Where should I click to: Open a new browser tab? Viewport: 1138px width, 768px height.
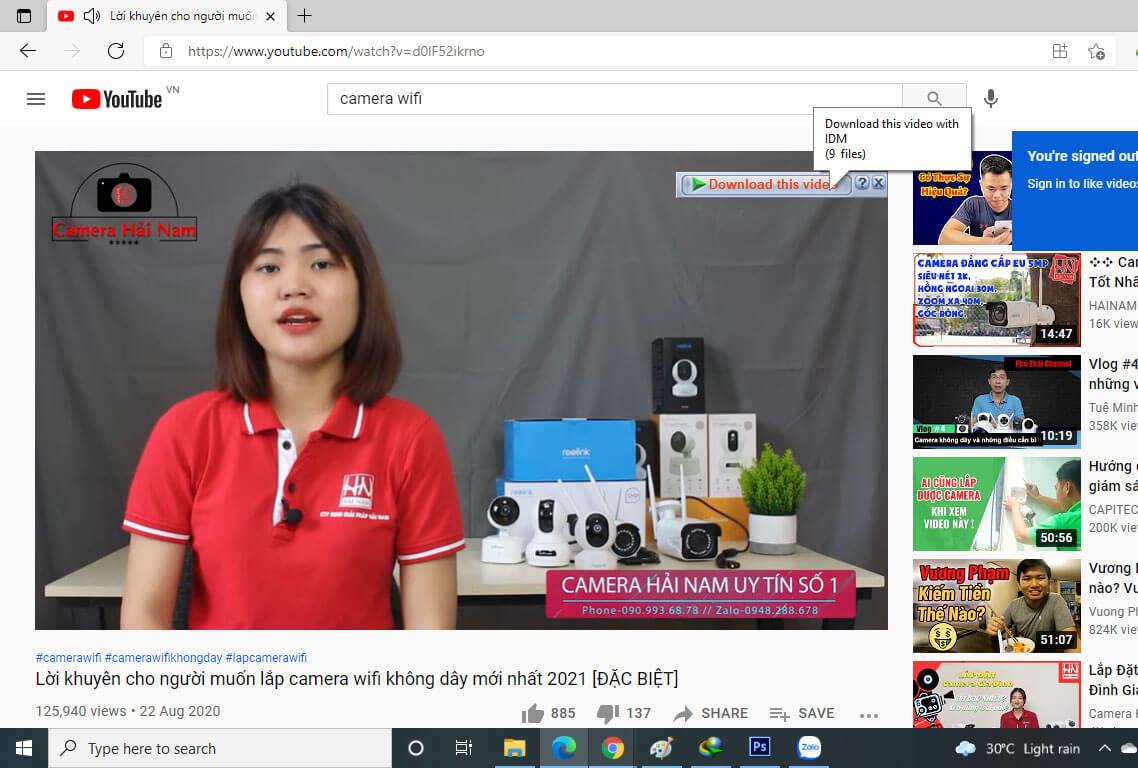pyautogui.click(x=305, y=16)
